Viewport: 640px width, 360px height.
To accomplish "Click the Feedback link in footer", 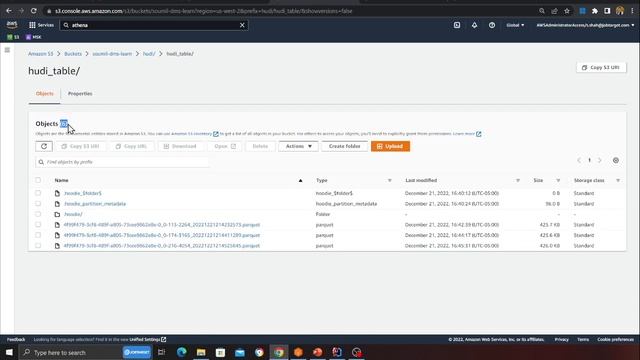I will (x=16, y=340).
